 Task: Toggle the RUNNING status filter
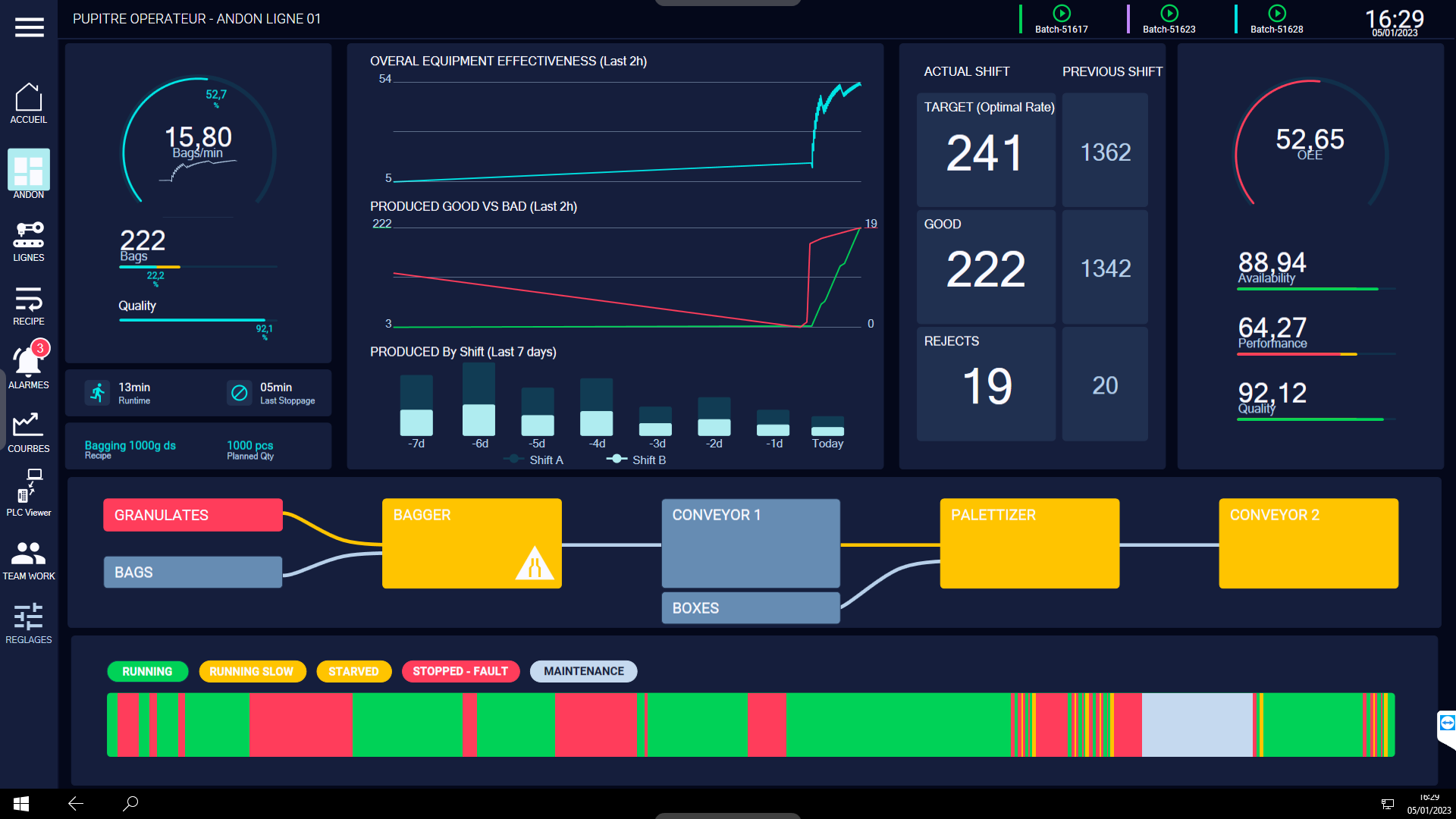tap(147, 671)
